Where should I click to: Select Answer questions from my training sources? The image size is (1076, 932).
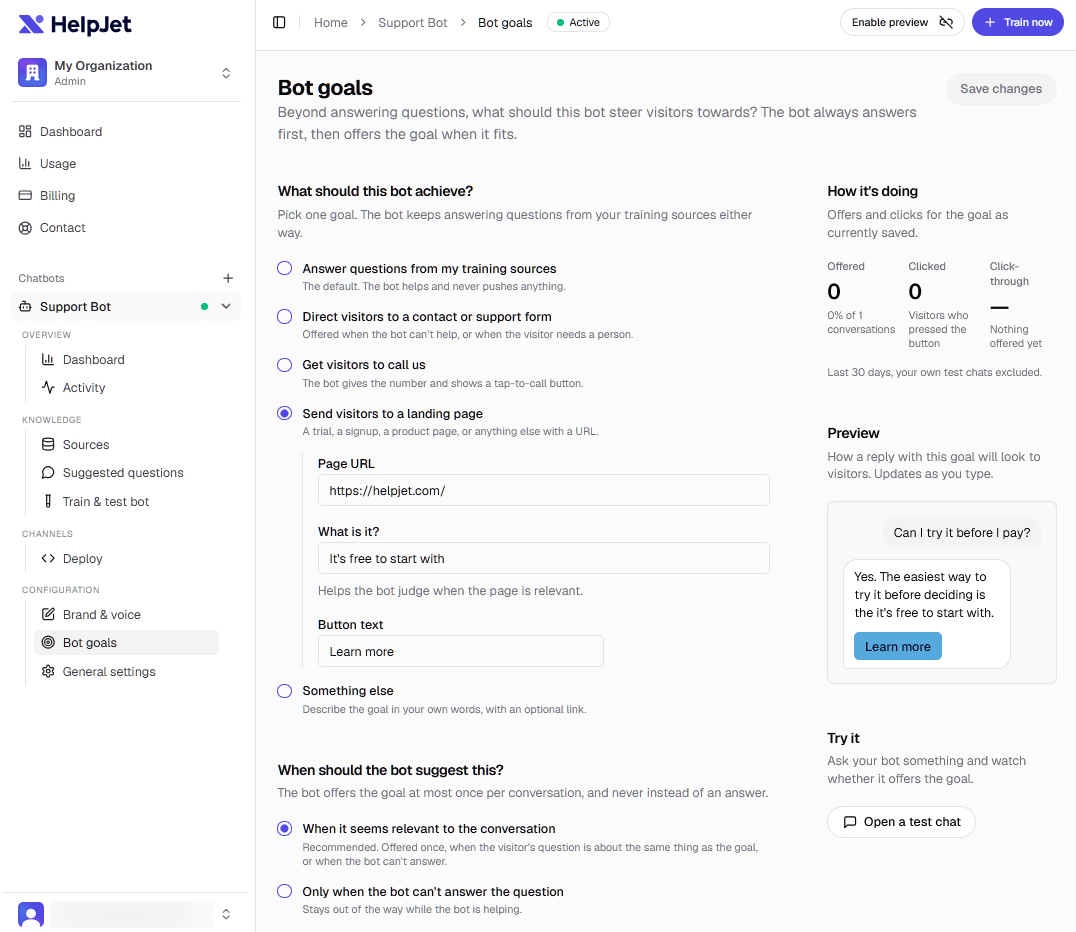pos(284,268)
